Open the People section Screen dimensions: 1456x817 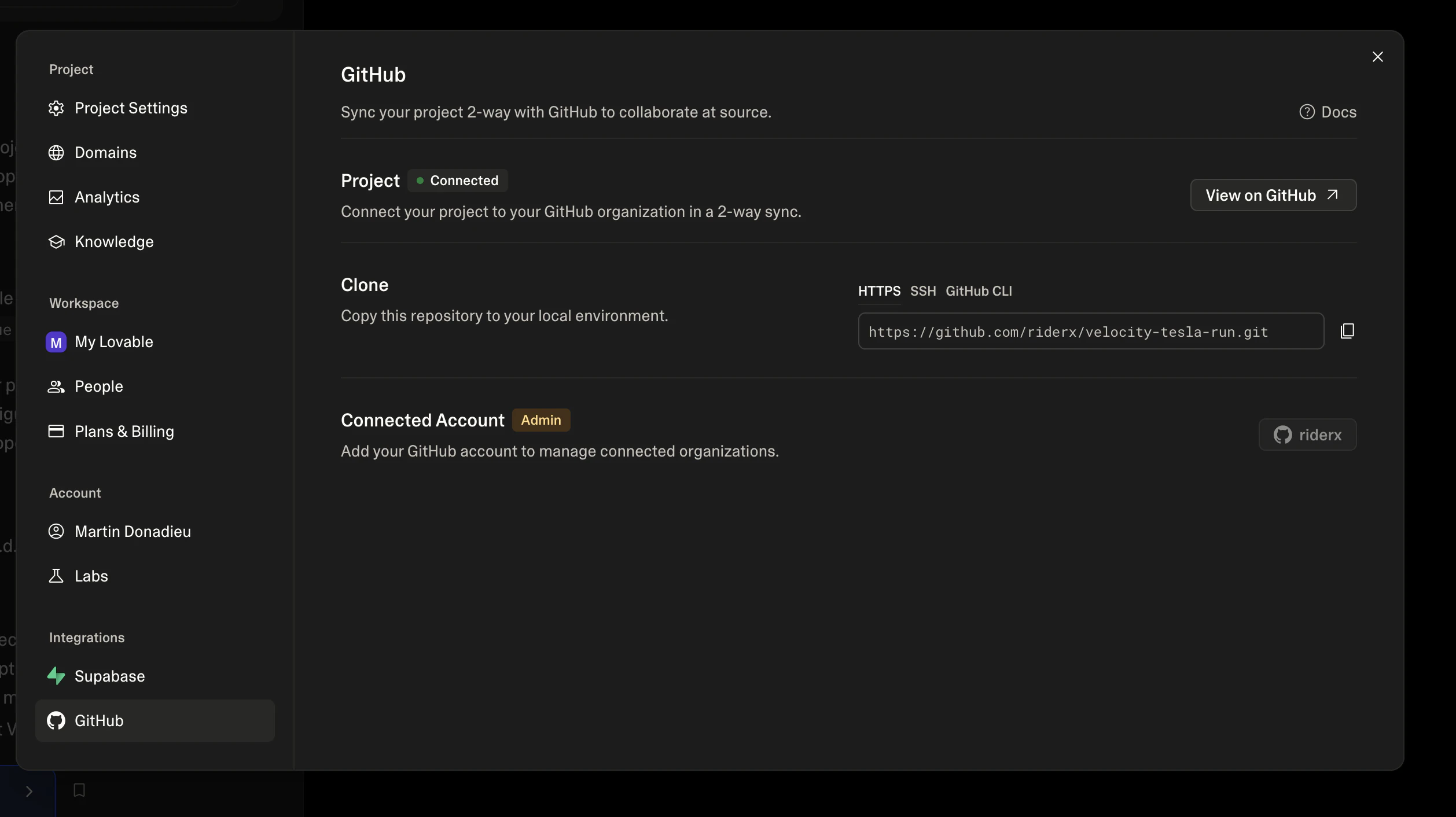pos(98,386)
